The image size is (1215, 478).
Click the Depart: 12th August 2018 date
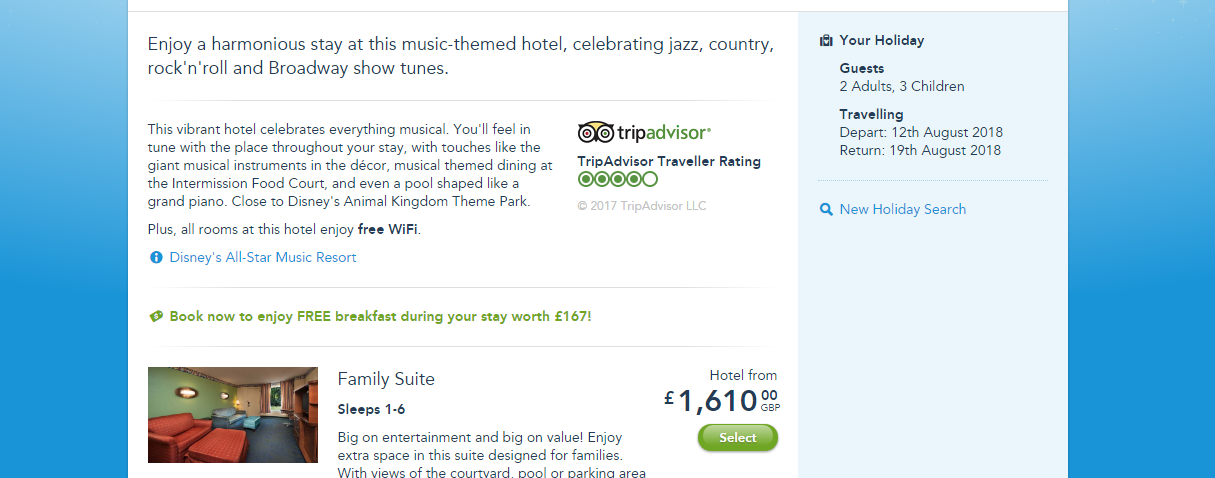pos(920,133)
